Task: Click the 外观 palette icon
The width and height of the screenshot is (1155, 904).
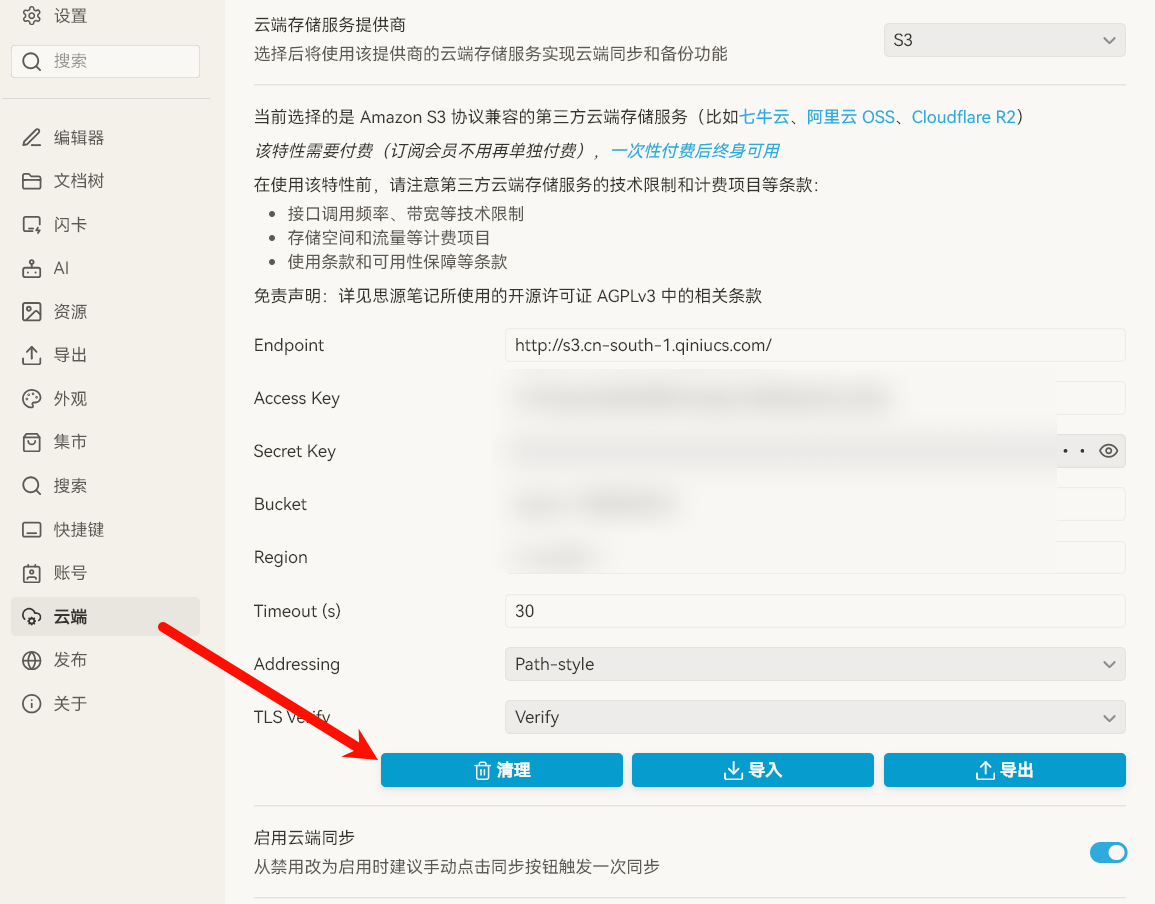Action: (x=32, y=399)
